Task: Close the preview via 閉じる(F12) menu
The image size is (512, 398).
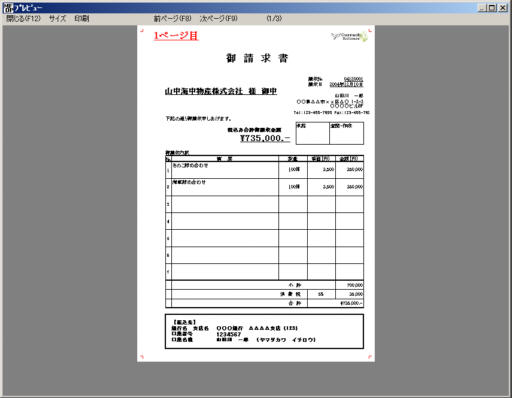Action: [x=23, y=18]
